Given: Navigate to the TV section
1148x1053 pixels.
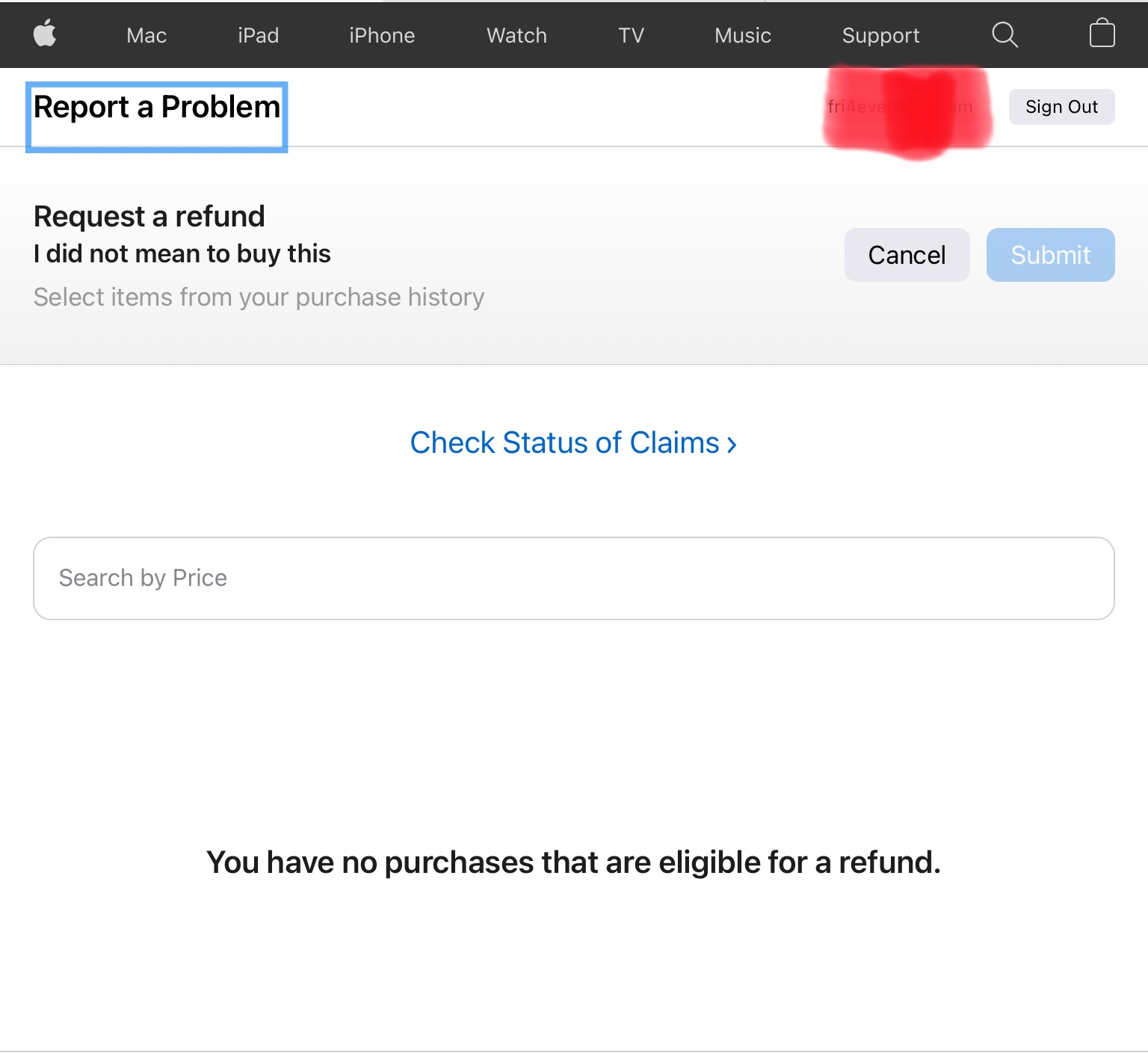Looking at the screenshot, I should (631, 35).
